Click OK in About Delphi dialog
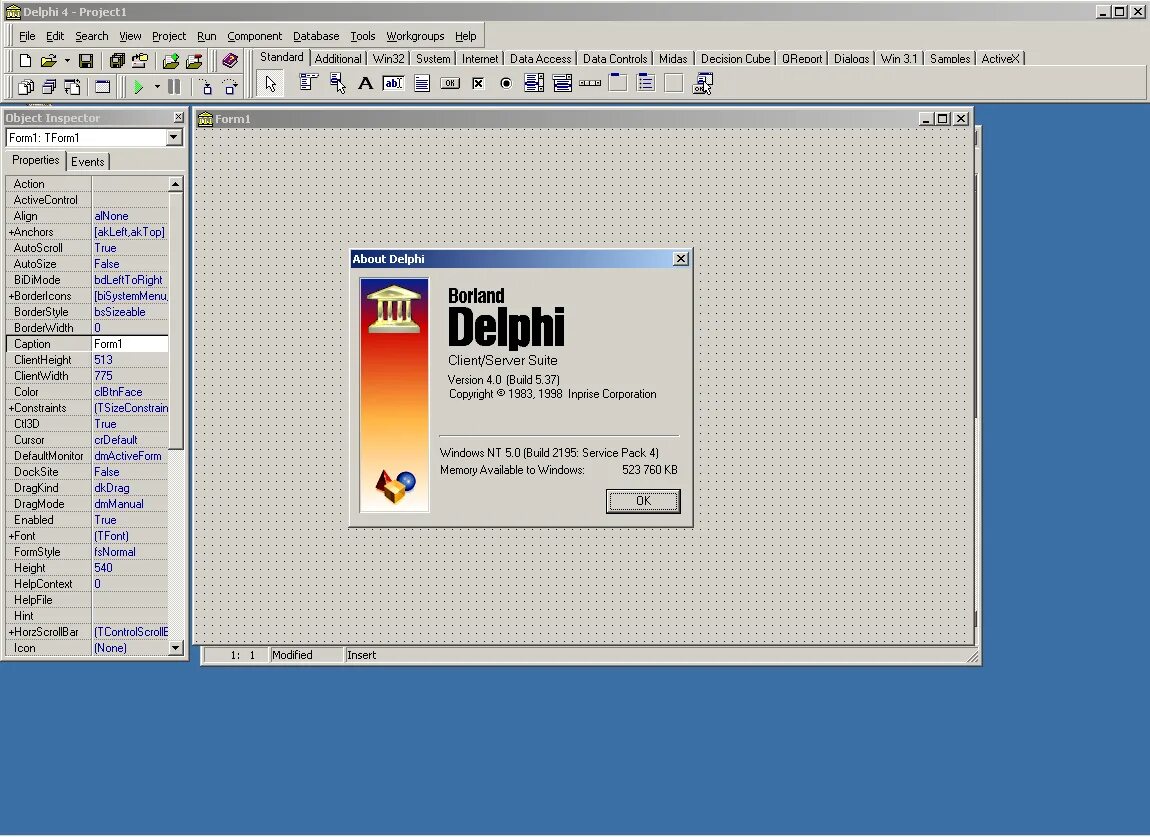 (643, 501)
